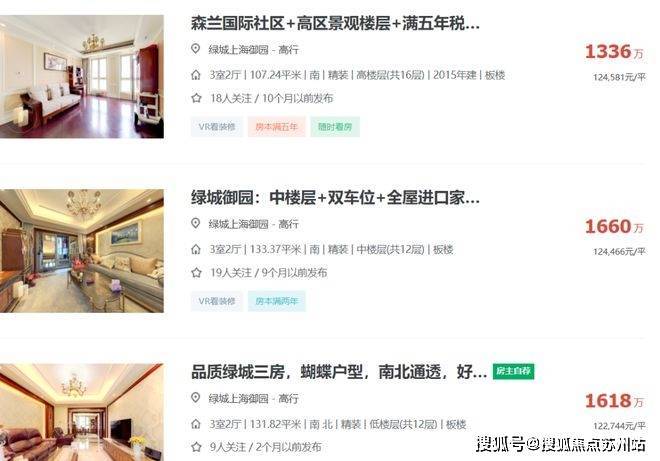Click 随时看房 tag on first listing
This screenshot has height=461, width=660.
click(x=335, y=127)
